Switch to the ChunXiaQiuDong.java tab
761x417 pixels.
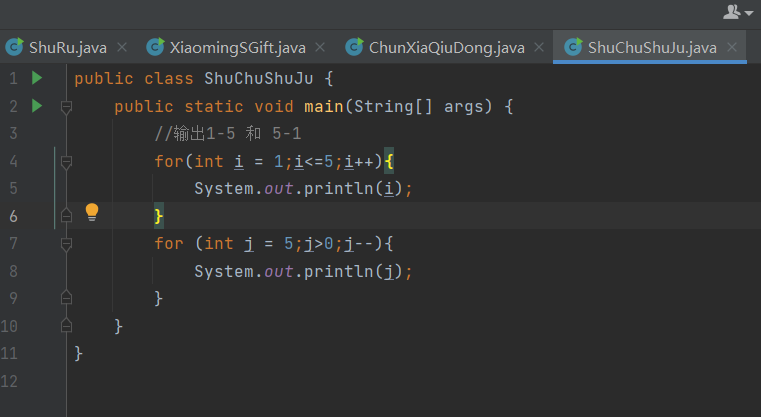(x=447, y=48)
